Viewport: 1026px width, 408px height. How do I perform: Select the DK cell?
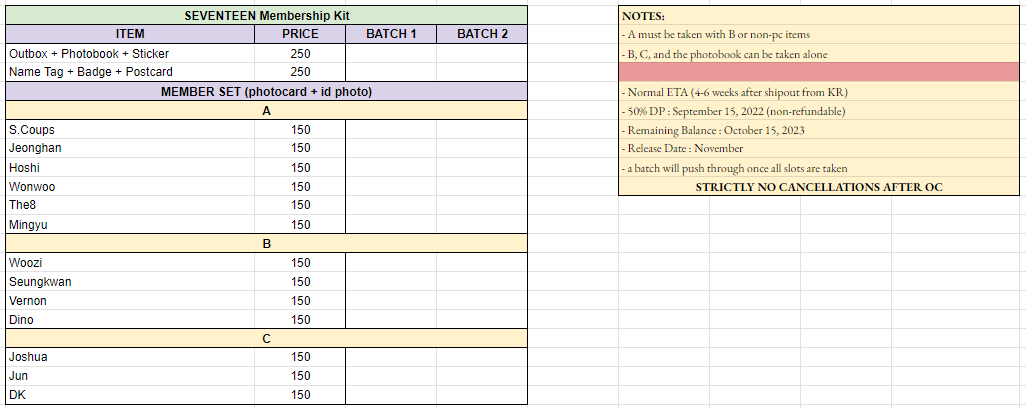[x=130, y=395]
